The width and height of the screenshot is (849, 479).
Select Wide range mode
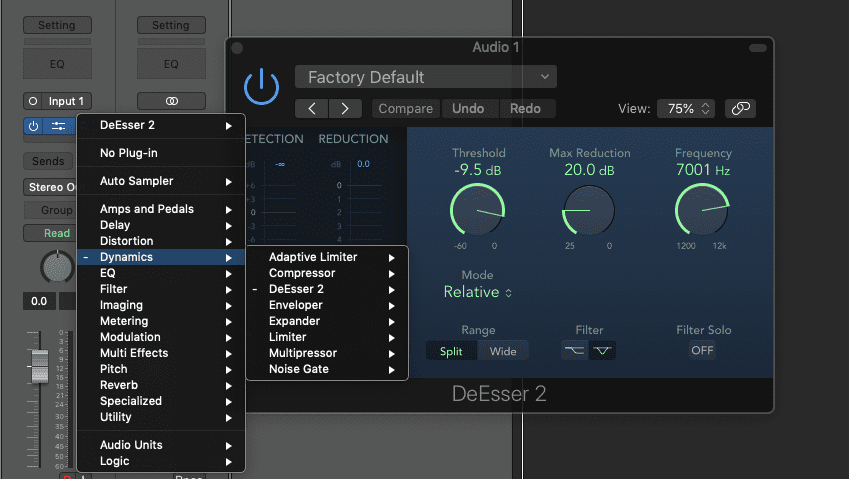503,351
